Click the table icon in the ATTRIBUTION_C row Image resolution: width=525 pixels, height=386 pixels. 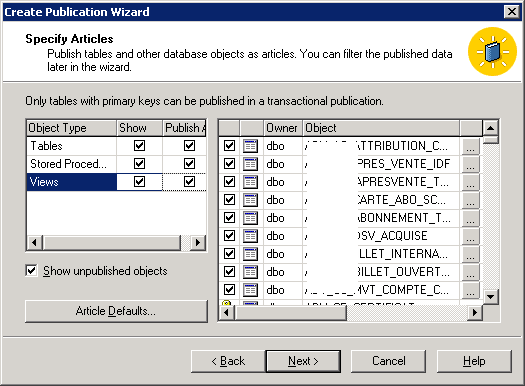pos(250,146)
